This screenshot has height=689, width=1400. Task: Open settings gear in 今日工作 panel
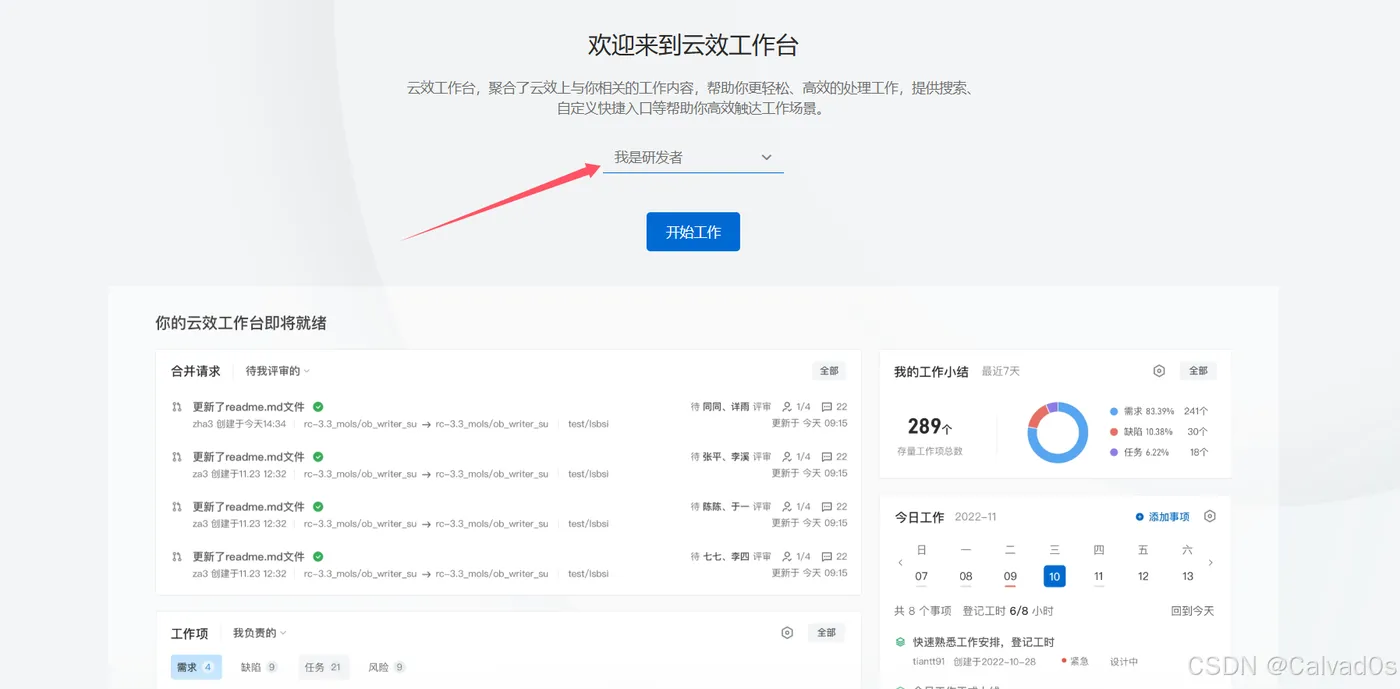tap(1210, 517)
